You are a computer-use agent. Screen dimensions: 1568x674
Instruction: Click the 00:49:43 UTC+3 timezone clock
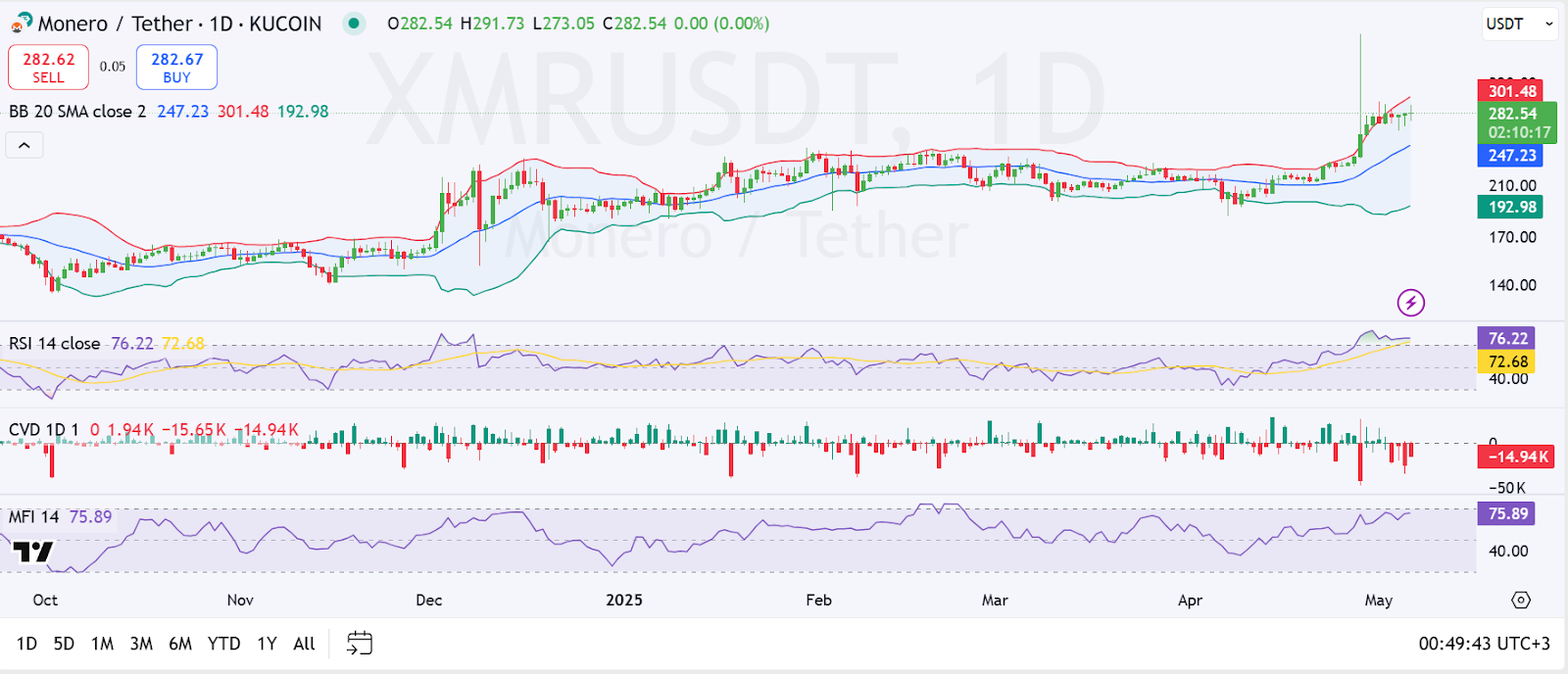pyautogui.click(x=1484, y=644)
